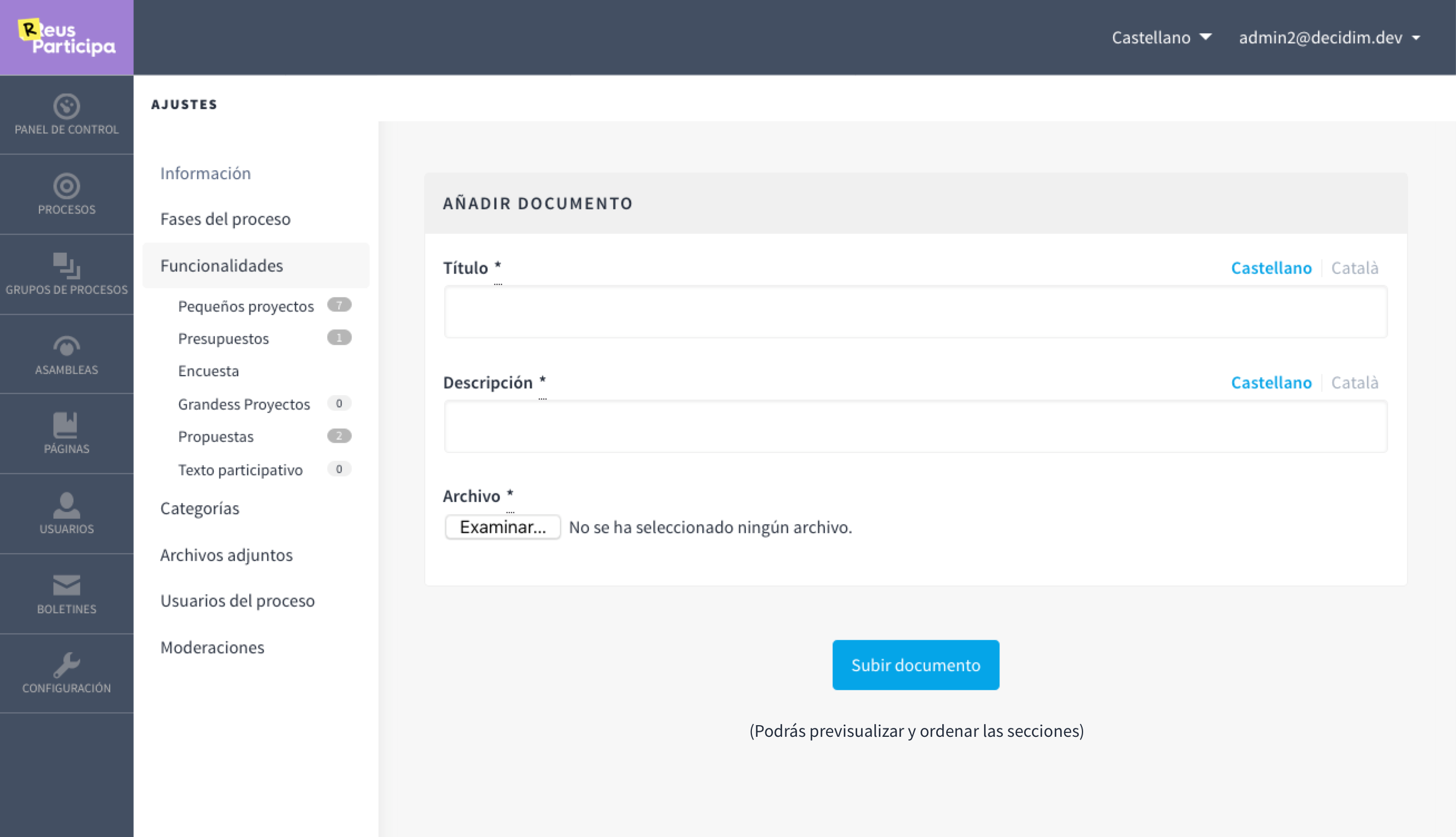This screenshot has width=1456, height=837.
Task: Click the Reus Participa logo
Action: point(66,36)
